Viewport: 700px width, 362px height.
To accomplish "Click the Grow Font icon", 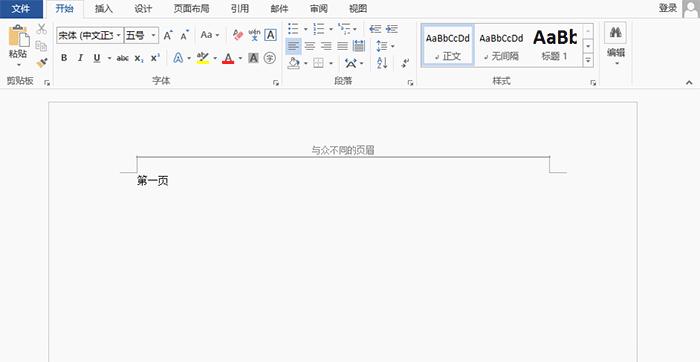I will 168,35.
